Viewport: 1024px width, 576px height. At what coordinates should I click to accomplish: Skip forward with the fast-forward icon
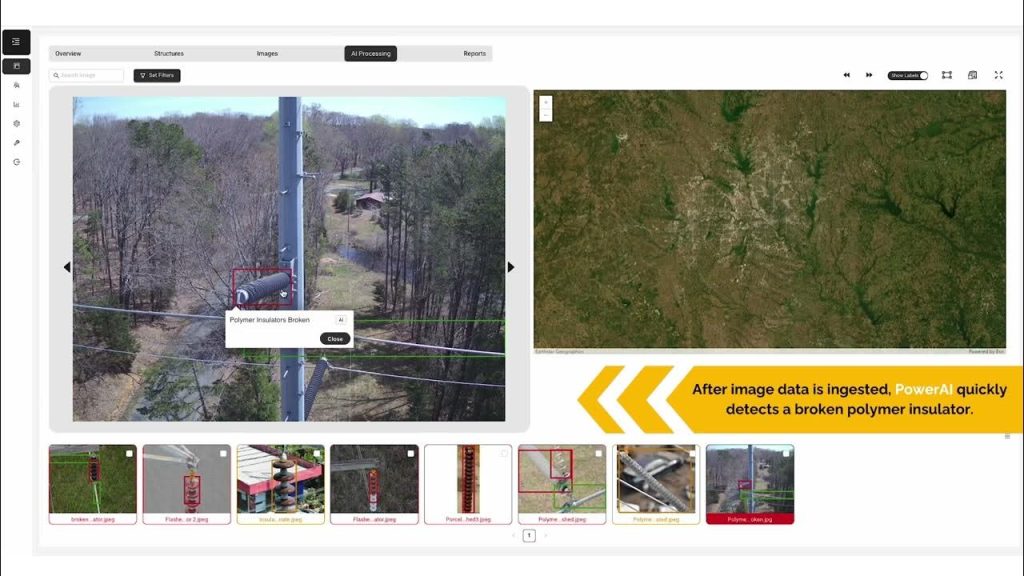[869, 75]
